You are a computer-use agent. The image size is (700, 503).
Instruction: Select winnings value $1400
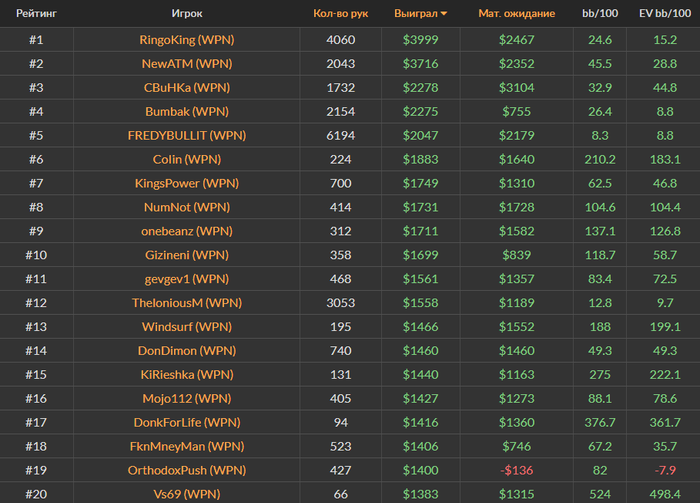[x=421, y=470]
